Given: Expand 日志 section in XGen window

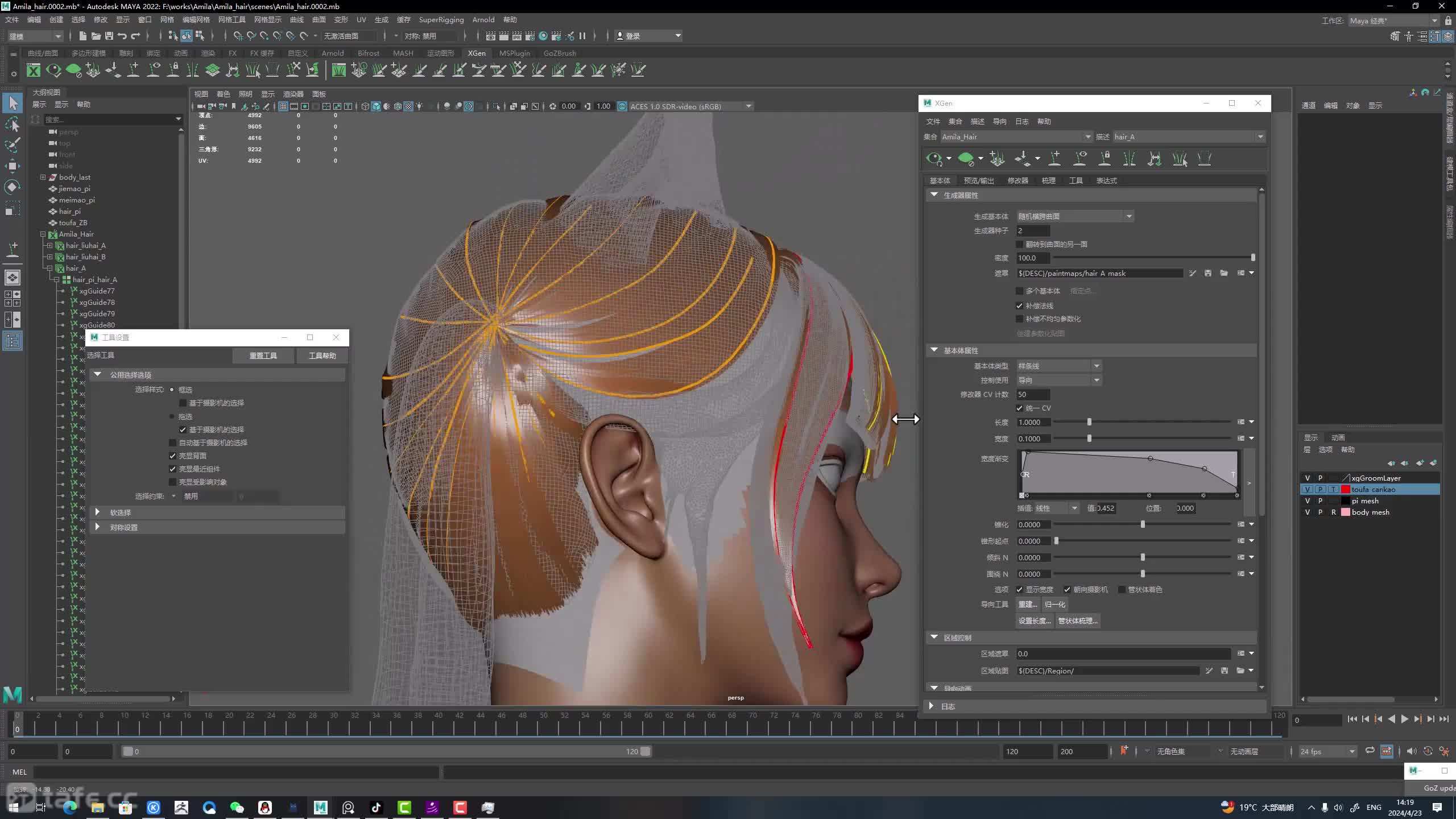Looking at the screenshot, I should 931,706.
